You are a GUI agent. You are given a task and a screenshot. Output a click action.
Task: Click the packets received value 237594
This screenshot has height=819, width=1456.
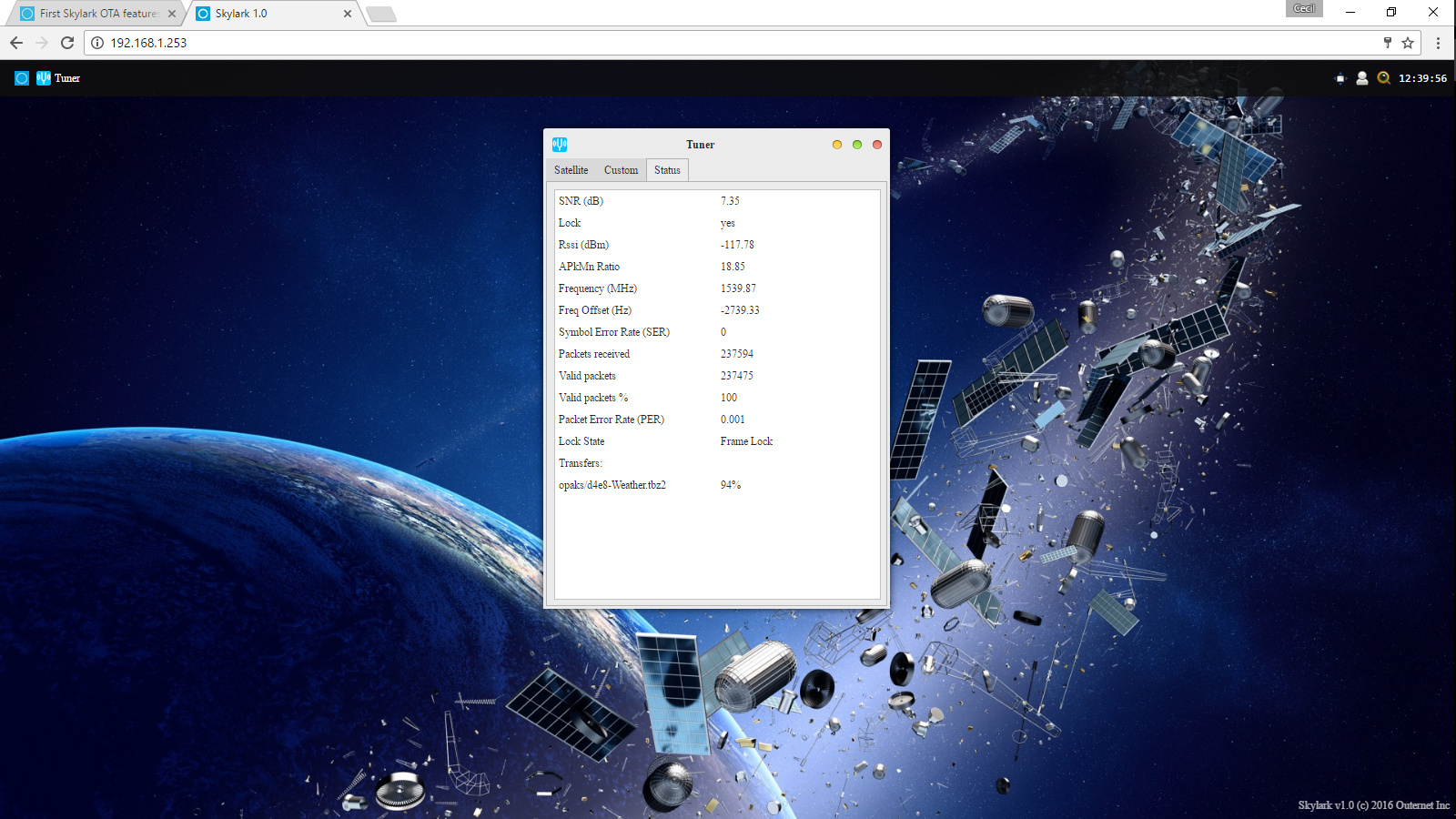tap(737, 354)
